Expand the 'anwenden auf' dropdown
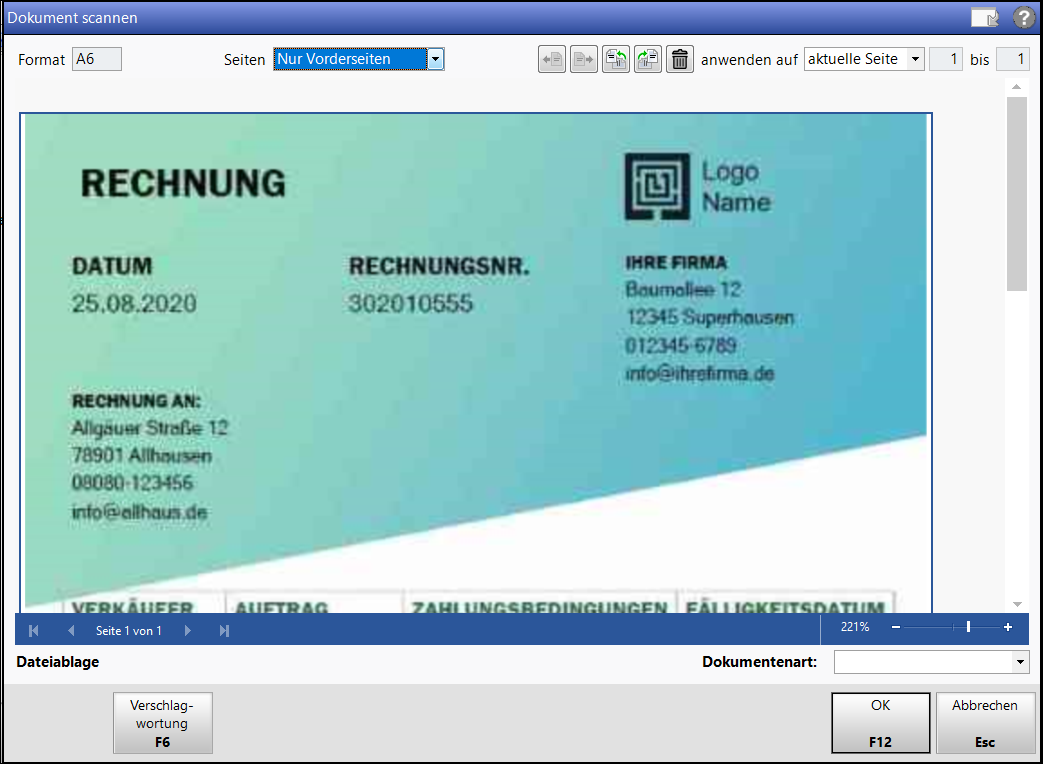This screenshot has height=764, width=1043. click(x=915, y=60)
